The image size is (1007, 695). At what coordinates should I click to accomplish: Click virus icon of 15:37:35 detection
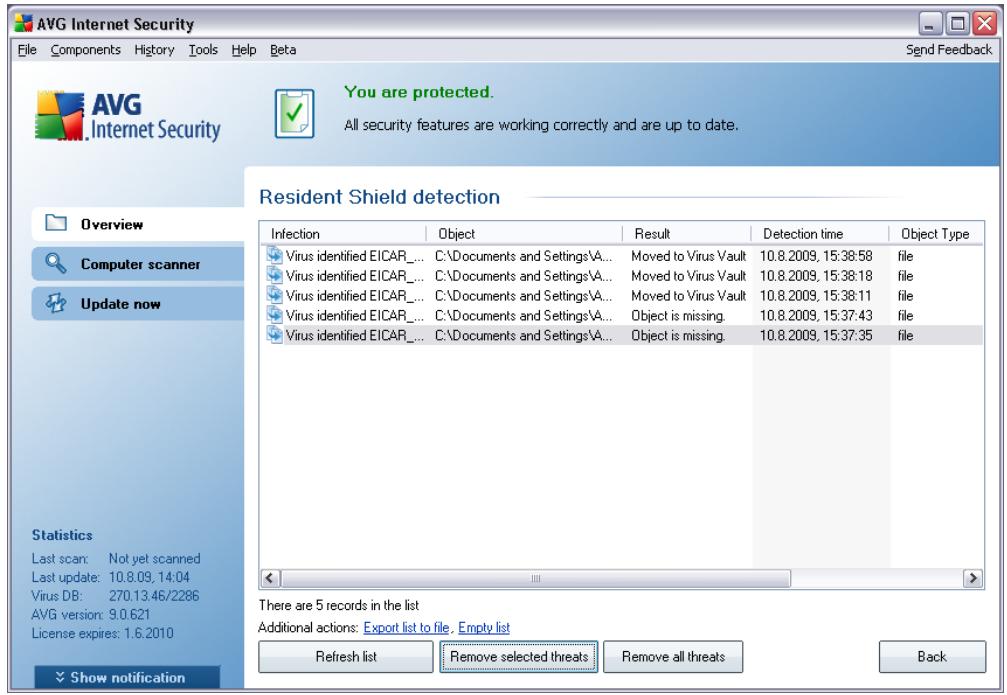(x=275, y=335)
